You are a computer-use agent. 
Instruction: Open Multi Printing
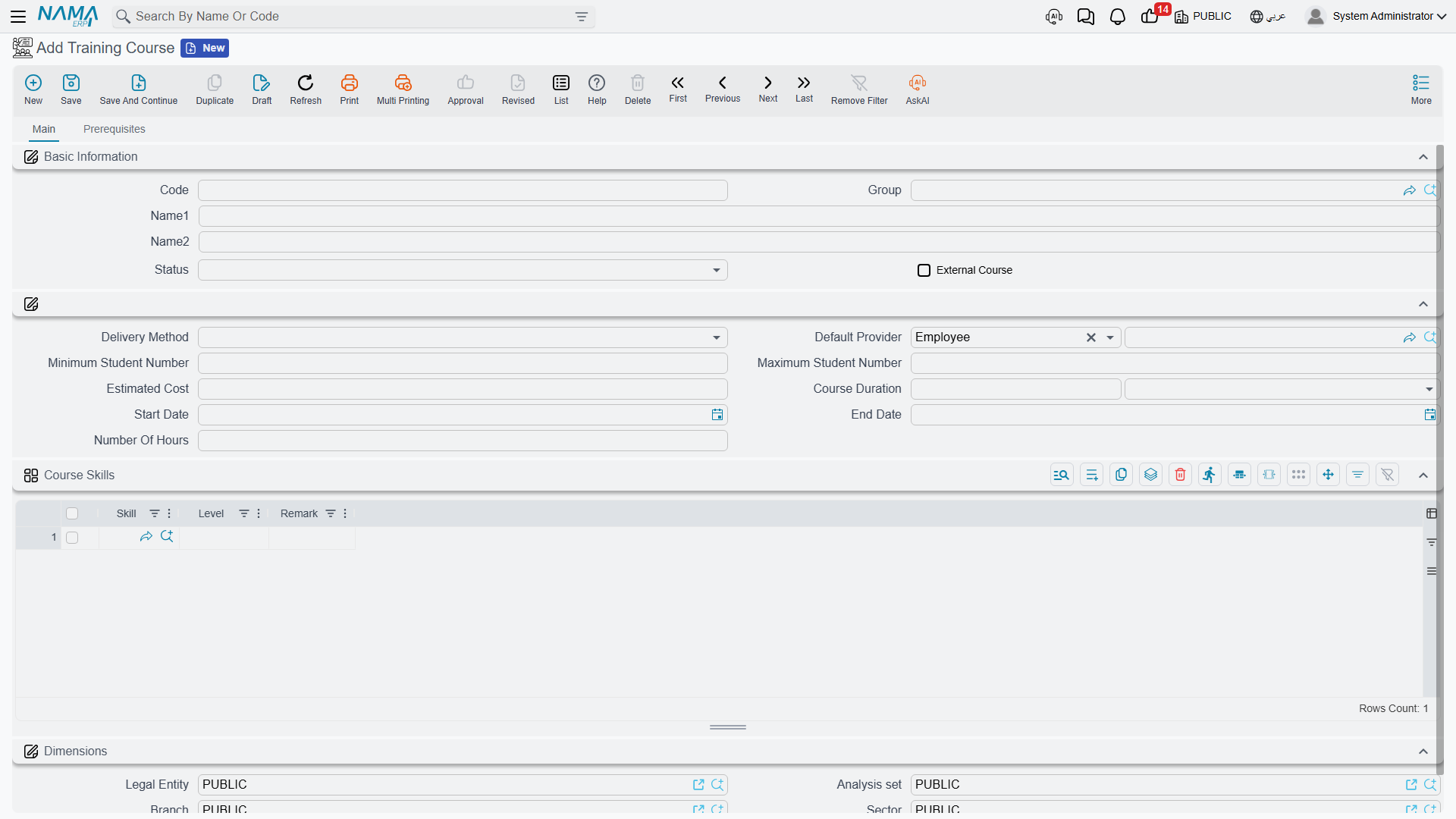403,89
